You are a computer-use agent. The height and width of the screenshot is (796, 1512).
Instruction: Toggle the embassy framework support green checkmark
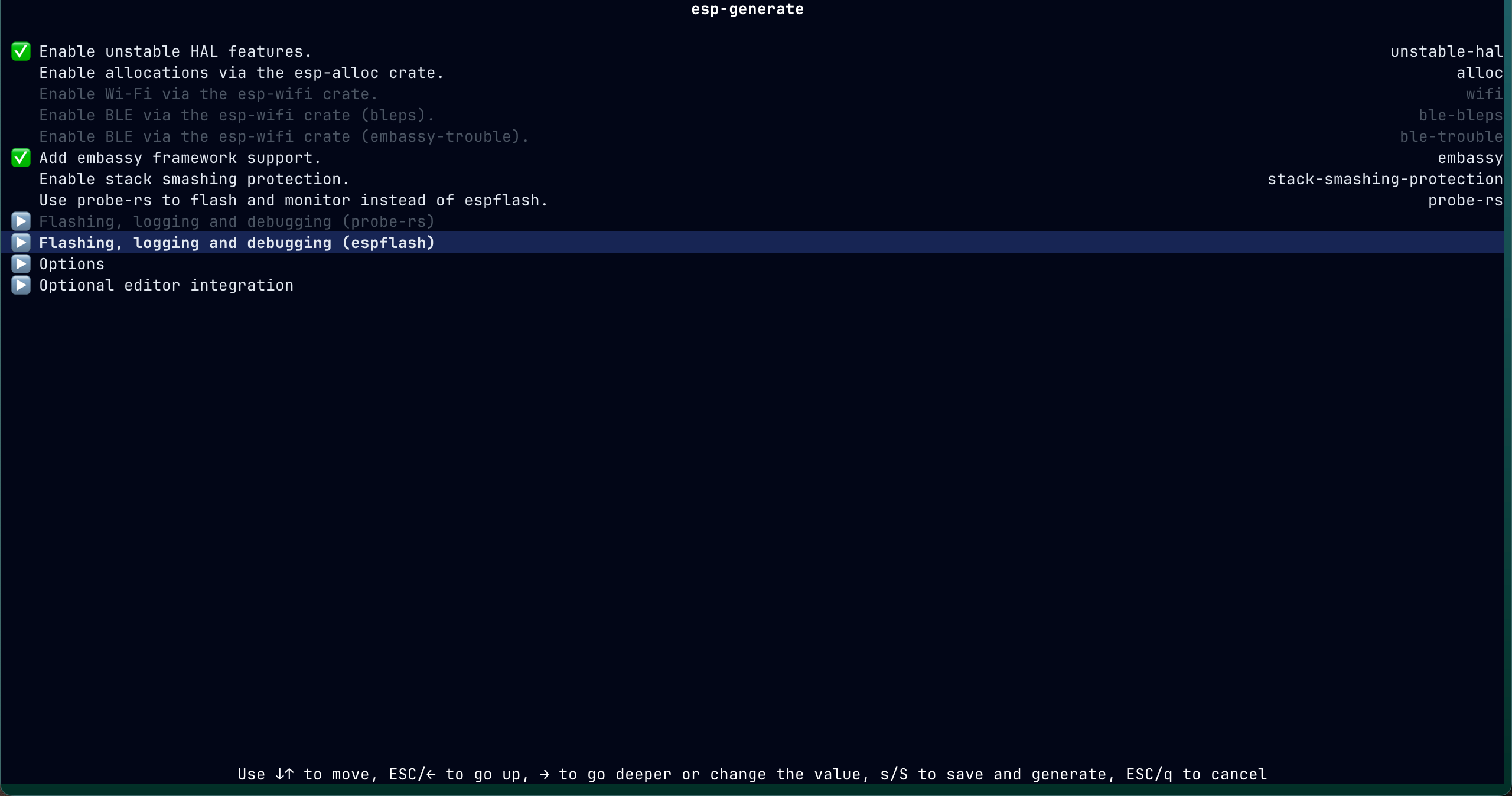(21, 158)
